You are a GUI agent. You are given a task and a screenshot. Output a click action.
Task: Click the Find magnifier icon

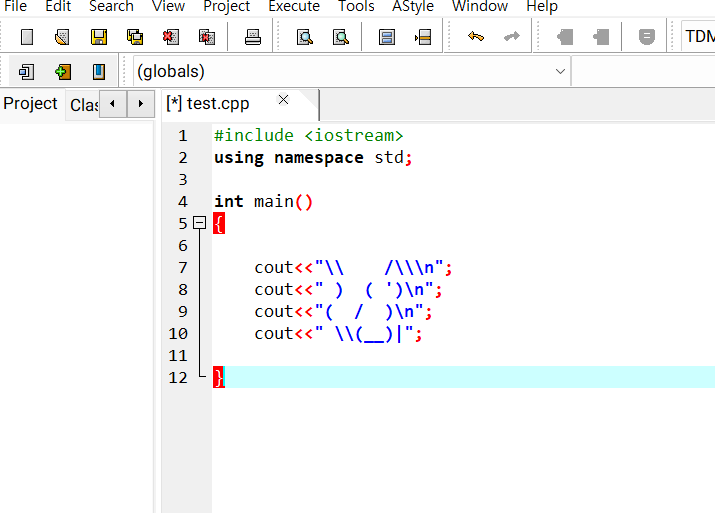coord(305,36)
